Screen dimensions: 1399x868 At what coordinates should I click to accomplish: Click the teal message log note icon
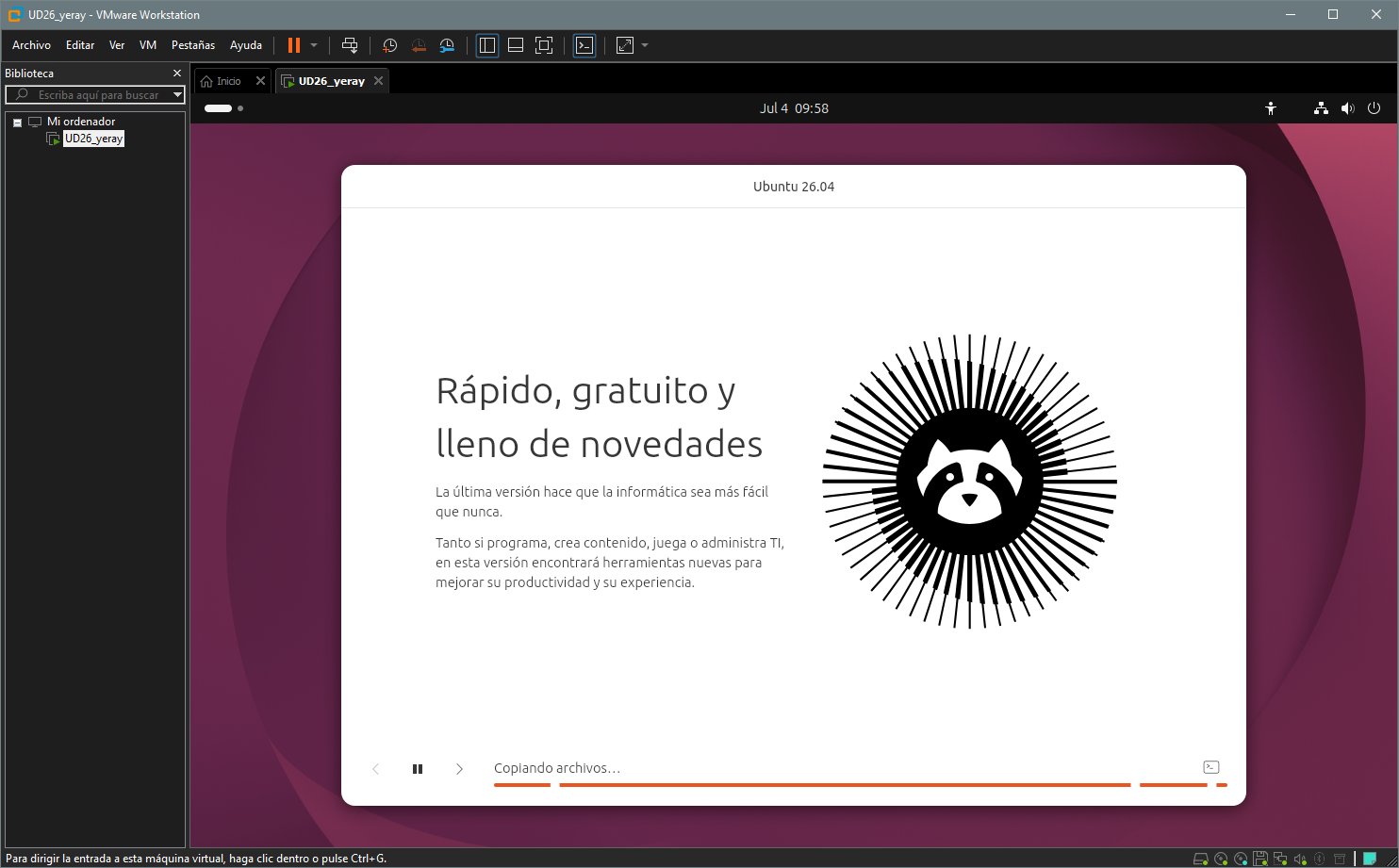click(1370, 859)
